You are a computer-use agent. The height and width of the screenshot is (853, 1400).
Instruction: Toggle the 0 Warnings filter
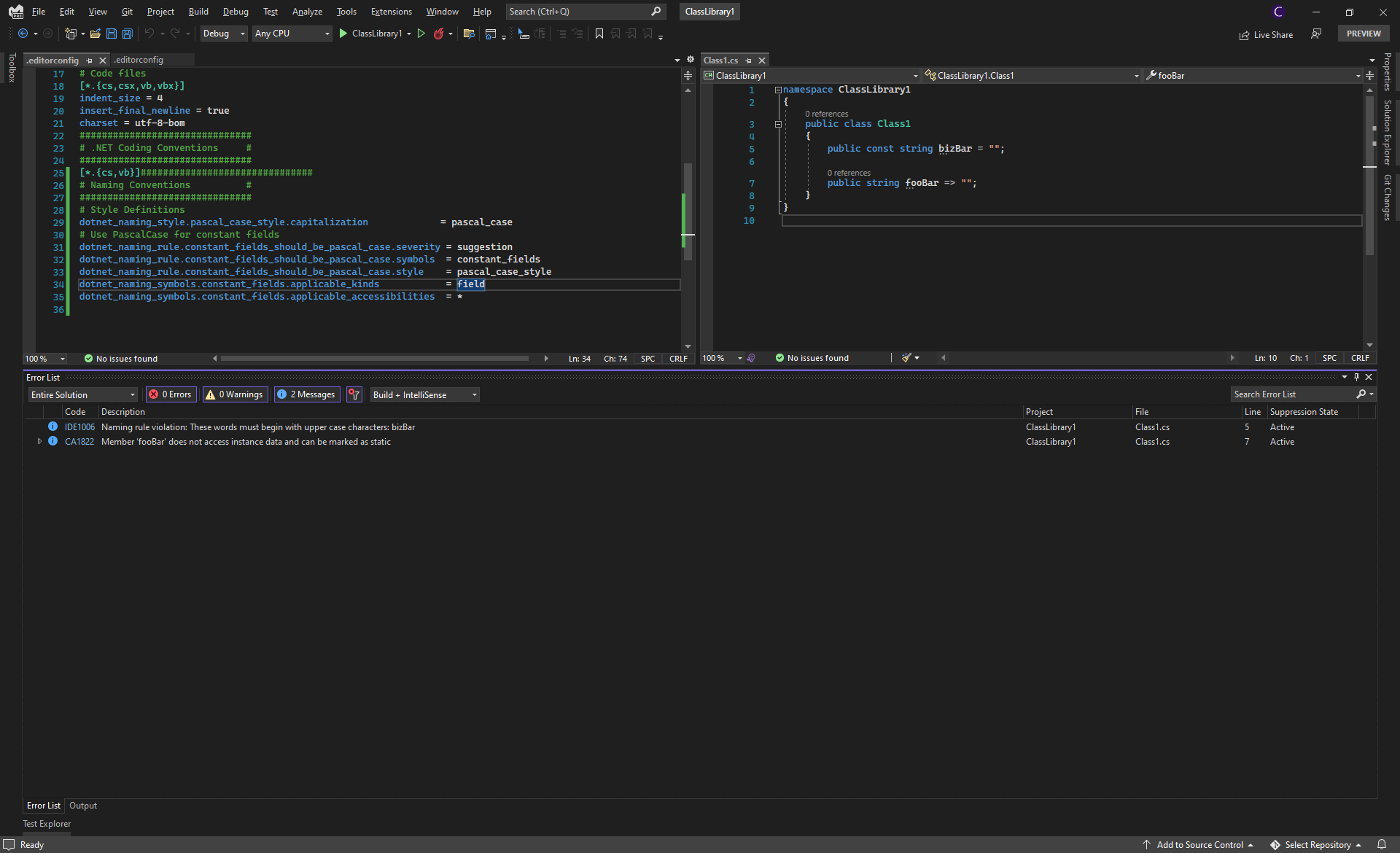click(x=234, y=394)
